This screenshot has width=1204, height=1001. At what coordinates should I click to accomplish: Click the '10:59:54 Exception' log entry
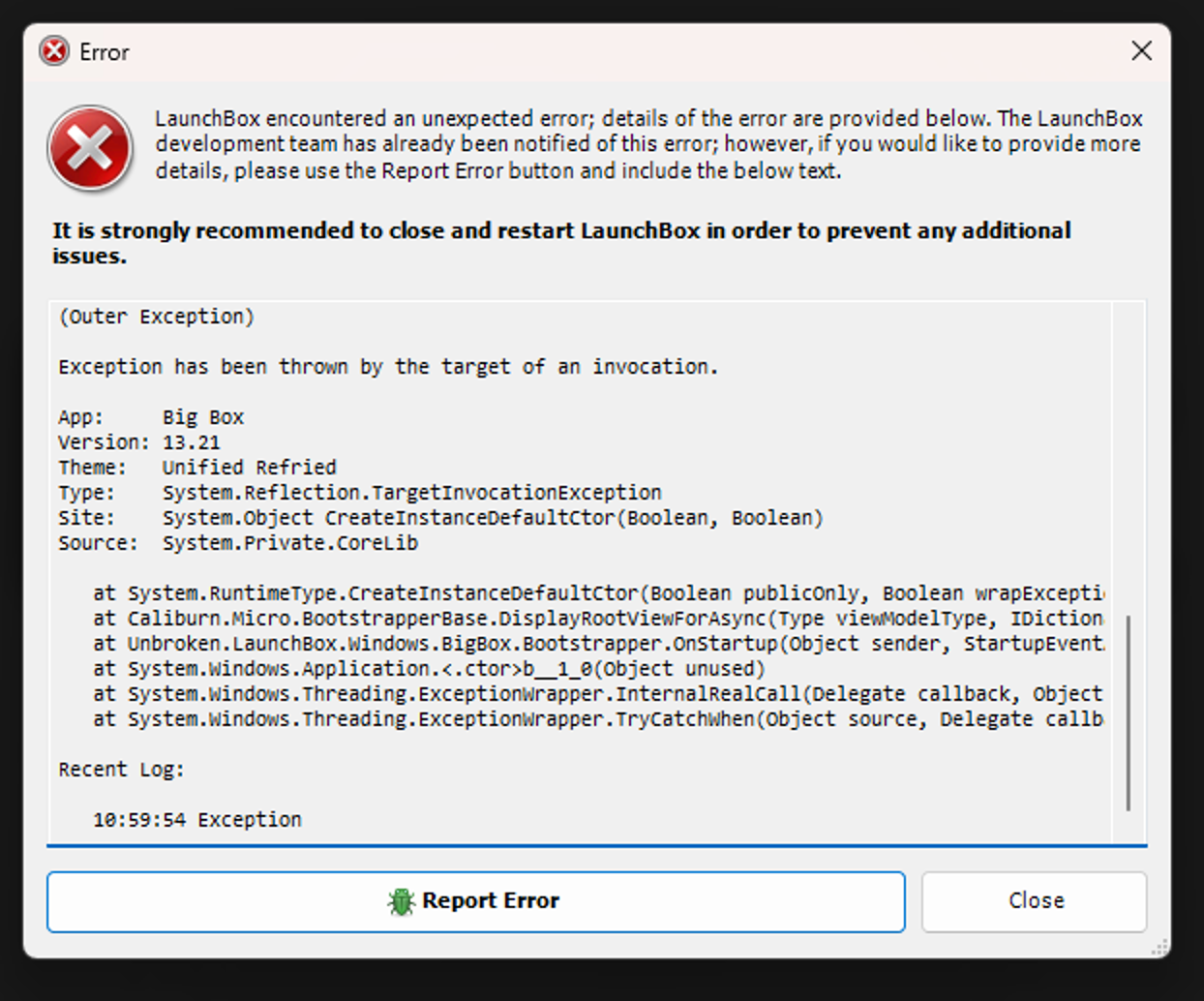[x=197, y=820]
